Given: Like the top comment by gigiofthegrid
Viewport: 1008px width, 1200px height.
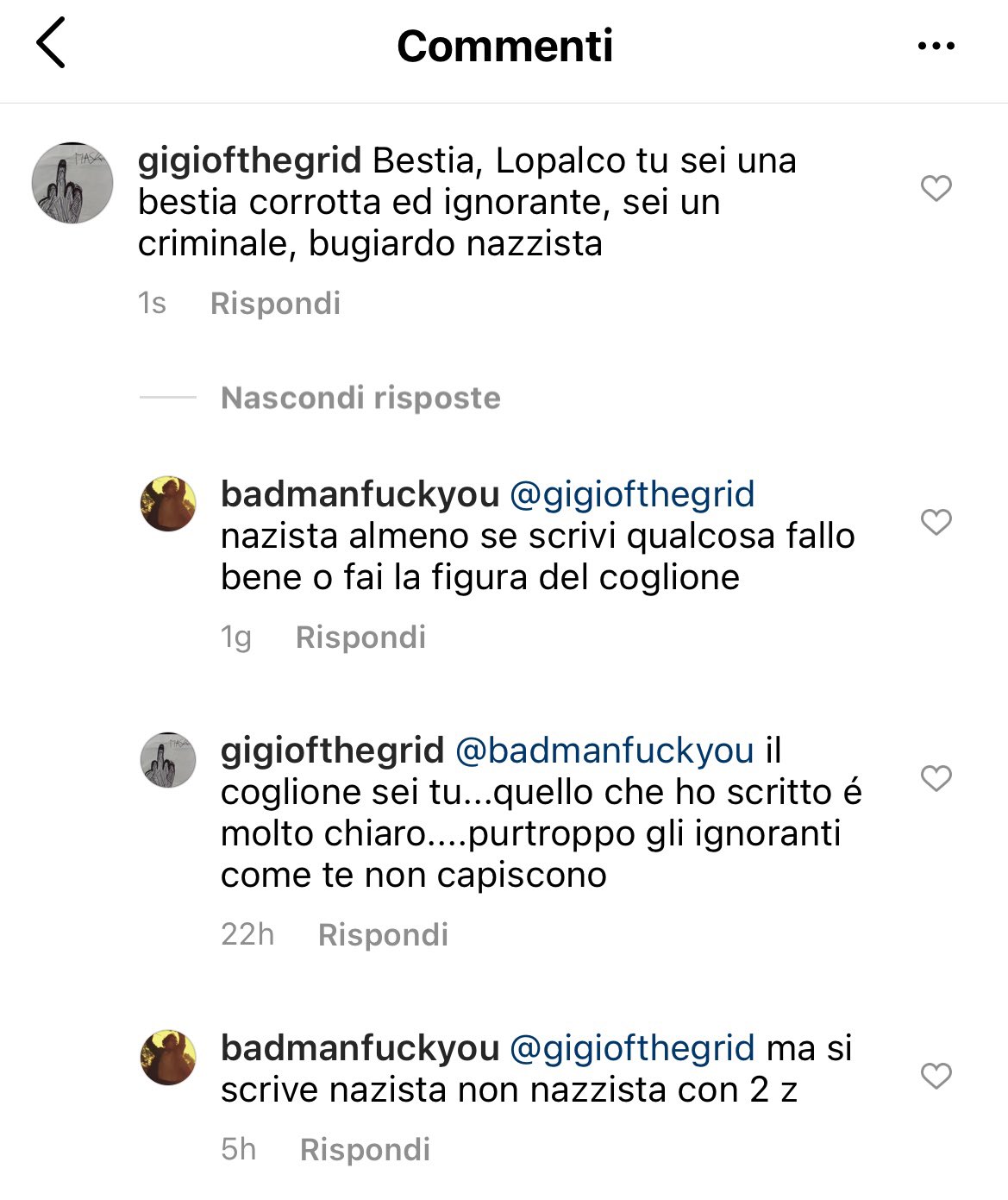Looking at the screenshot, I should tap(936, 187).
